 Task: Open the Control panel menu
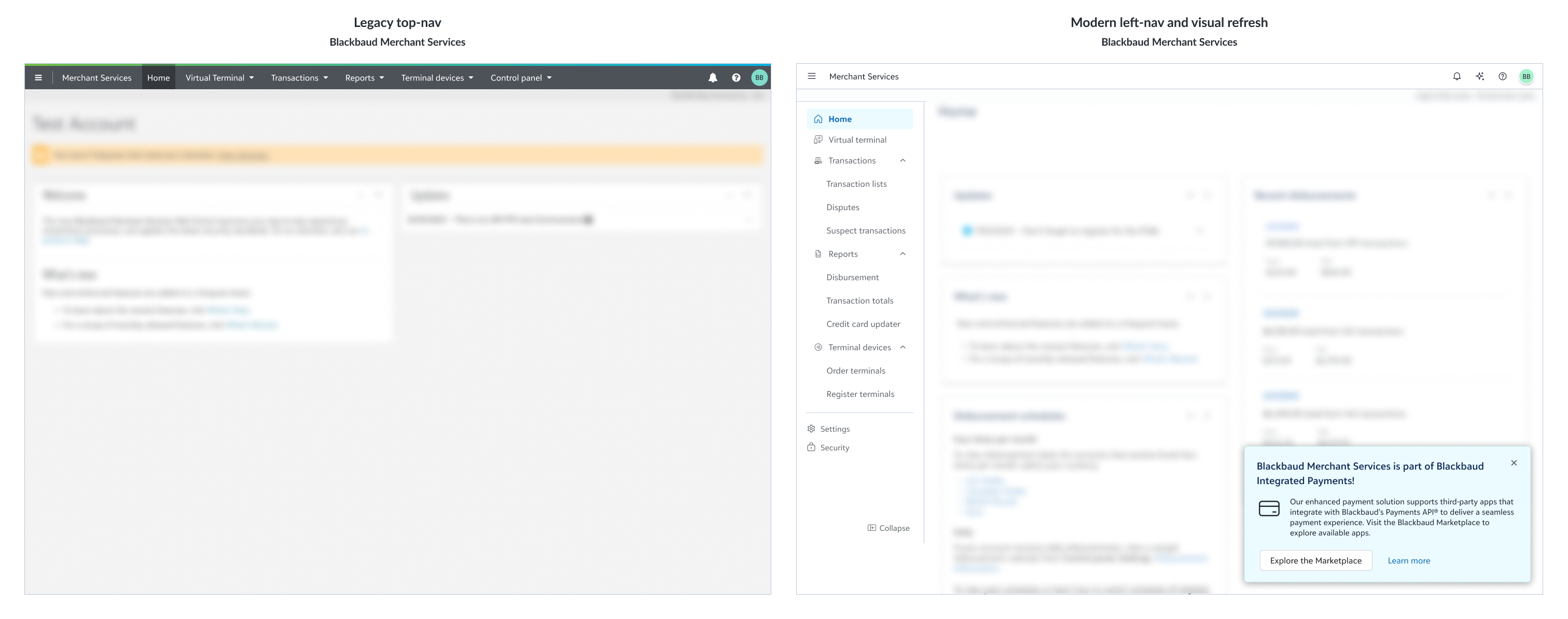point(521,77)
